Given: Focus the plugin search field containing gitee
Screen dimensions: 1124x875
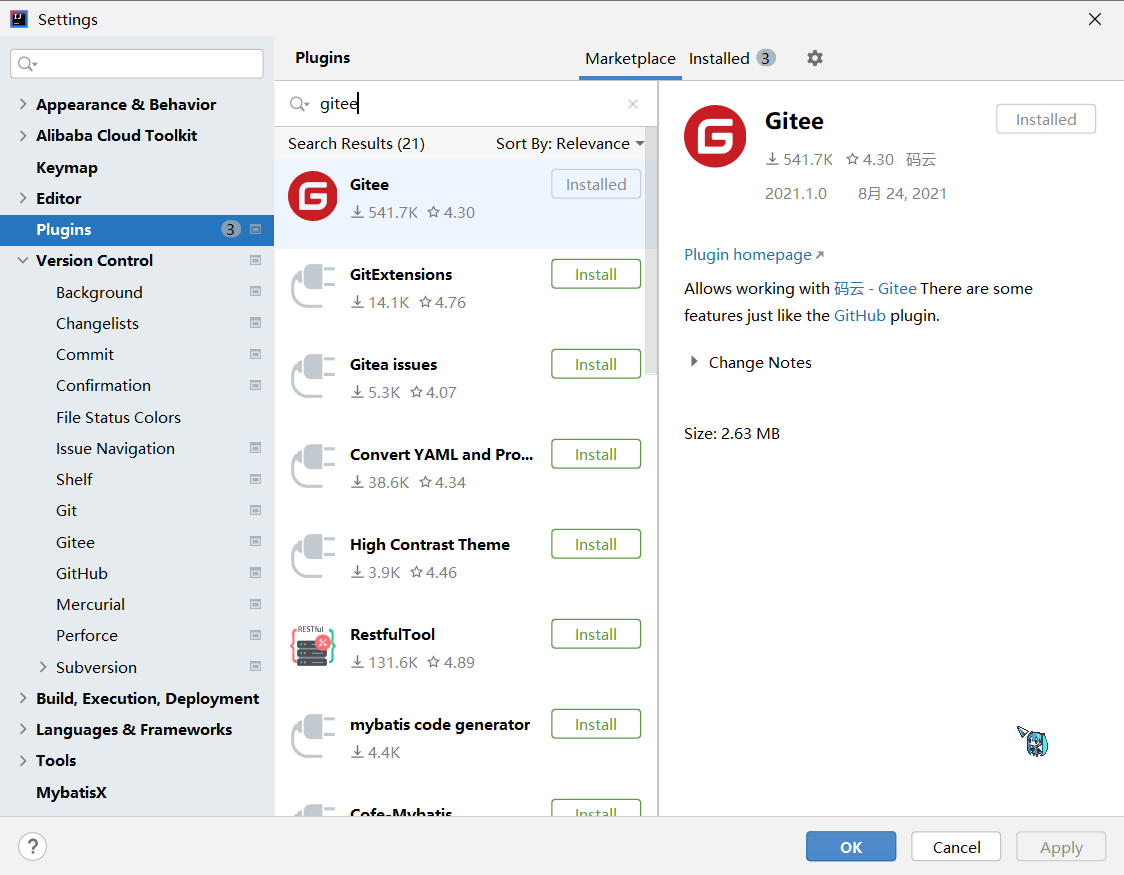Looking at the screenshot, I should click(x=466, y=104).
